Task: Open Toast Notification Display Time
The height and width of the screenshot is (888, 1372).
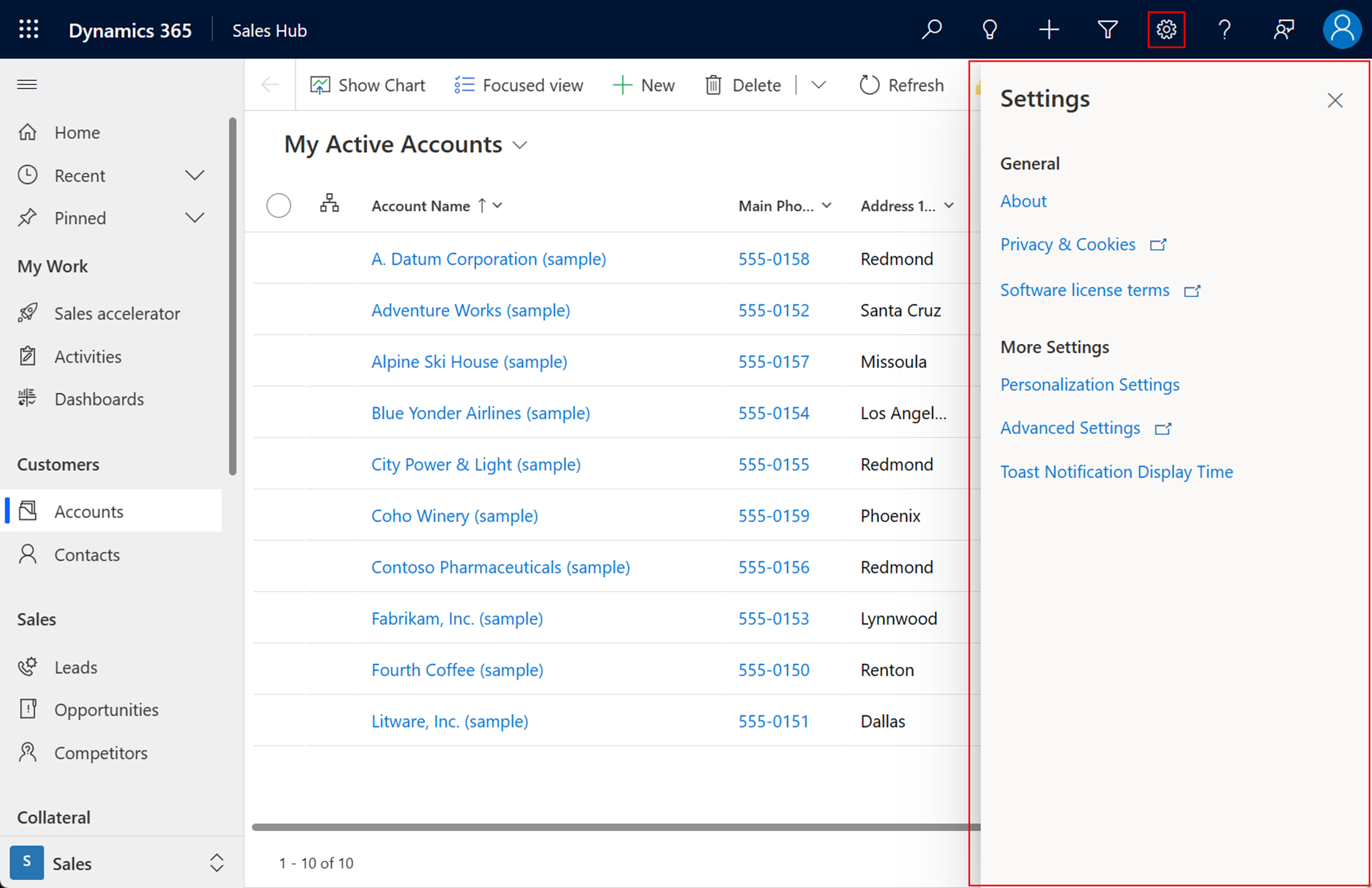Action: (1116, 472)
